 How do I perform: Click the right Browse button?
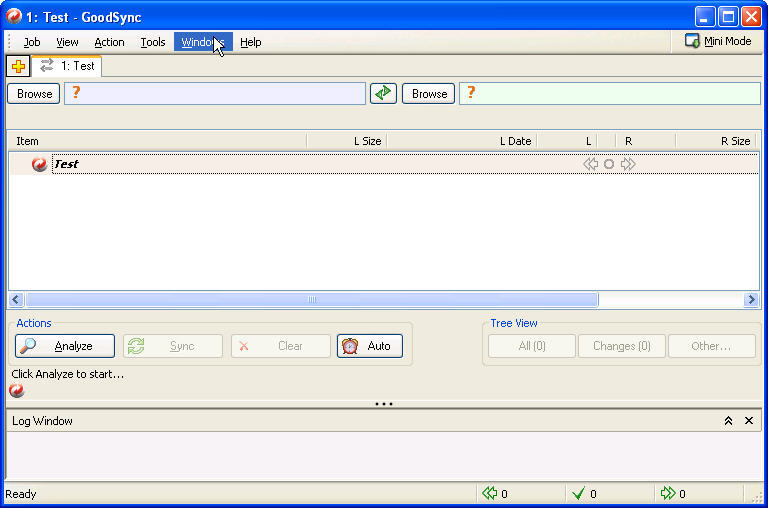(x=429, y=94)
